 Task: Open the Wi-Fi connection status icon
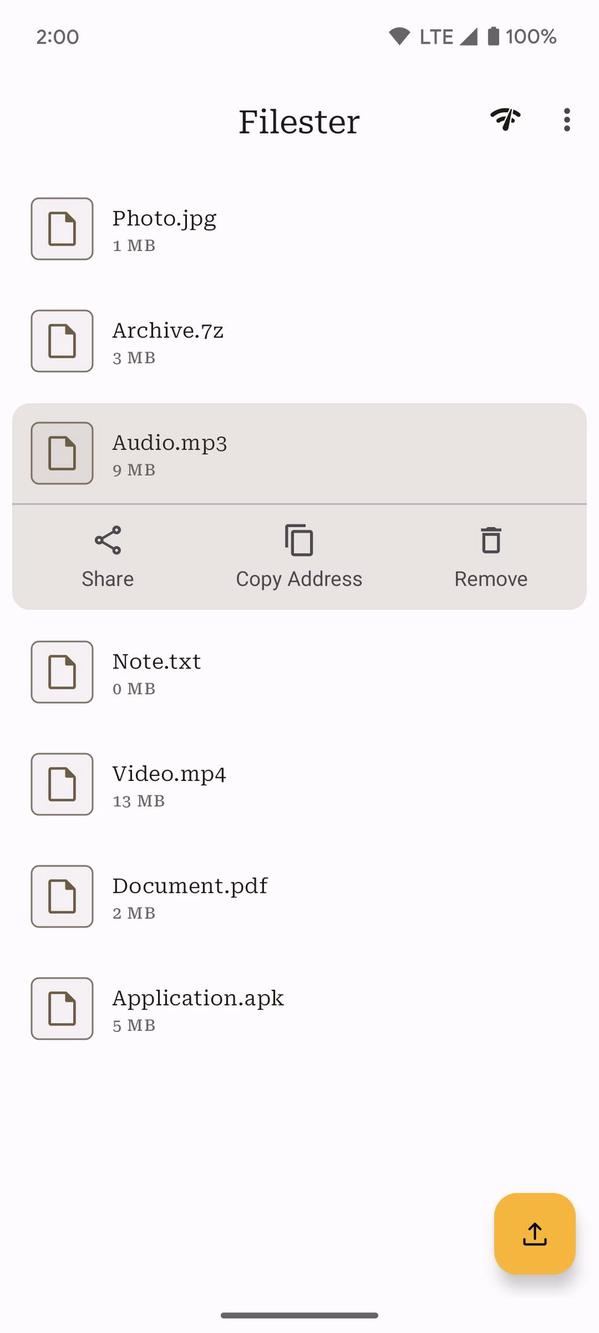(x=505, y=119)
